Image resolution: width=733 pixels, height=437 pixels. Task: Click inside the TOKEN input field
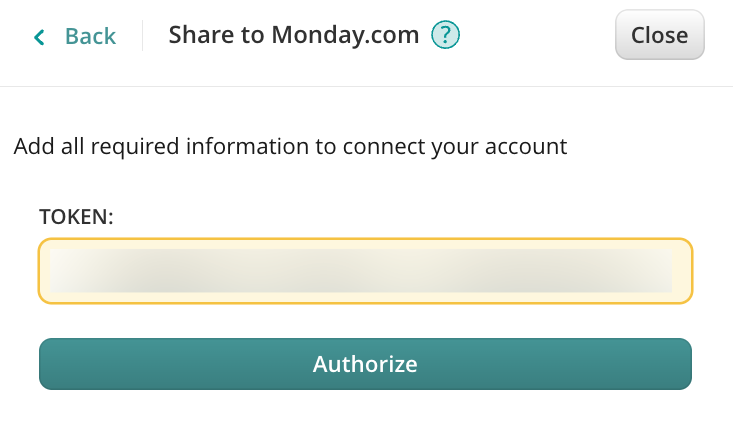[365, 271]
